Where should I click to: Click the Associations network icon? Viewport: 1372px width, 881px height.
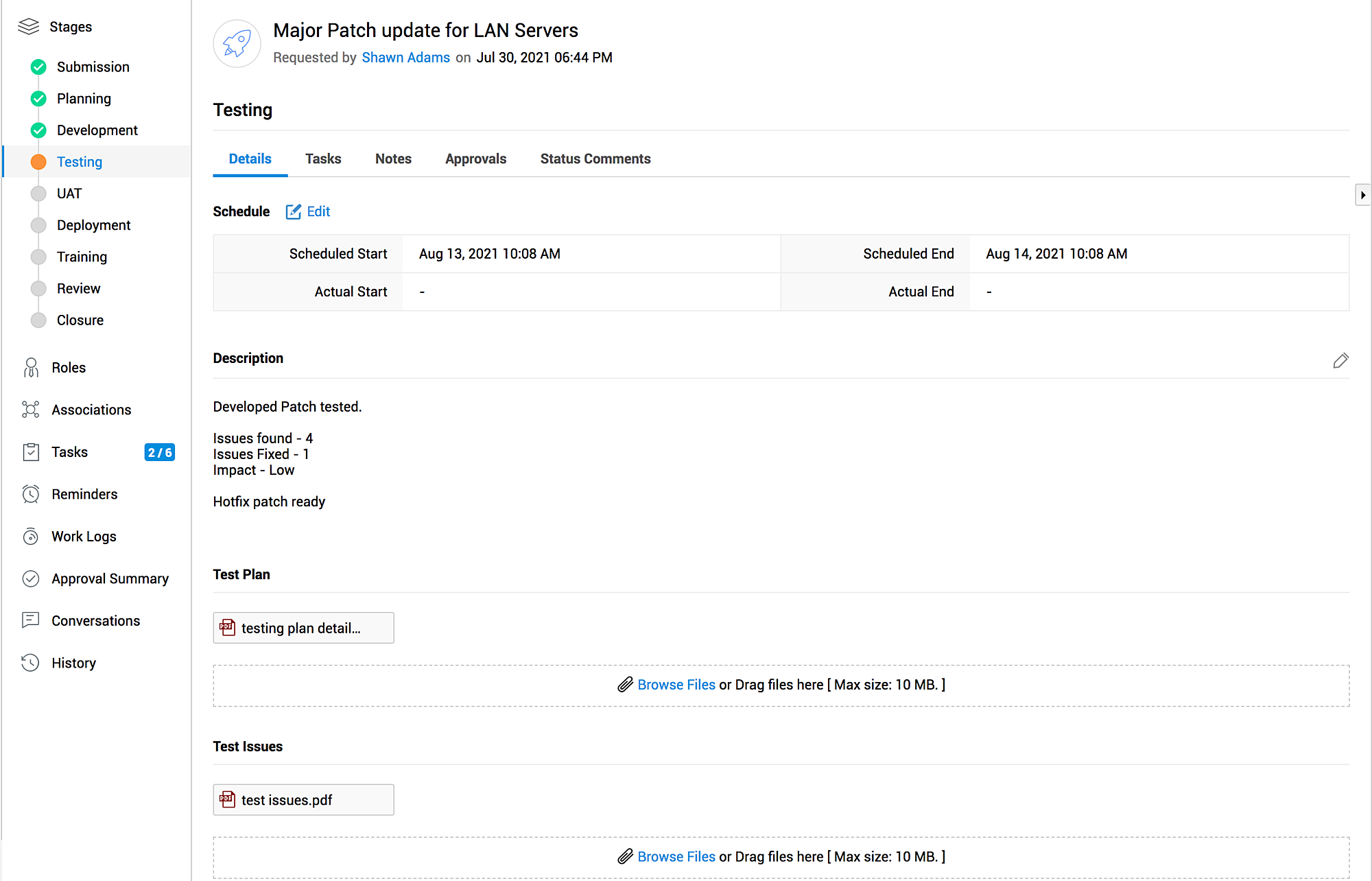pyautogui.click(x=31, y=410)
